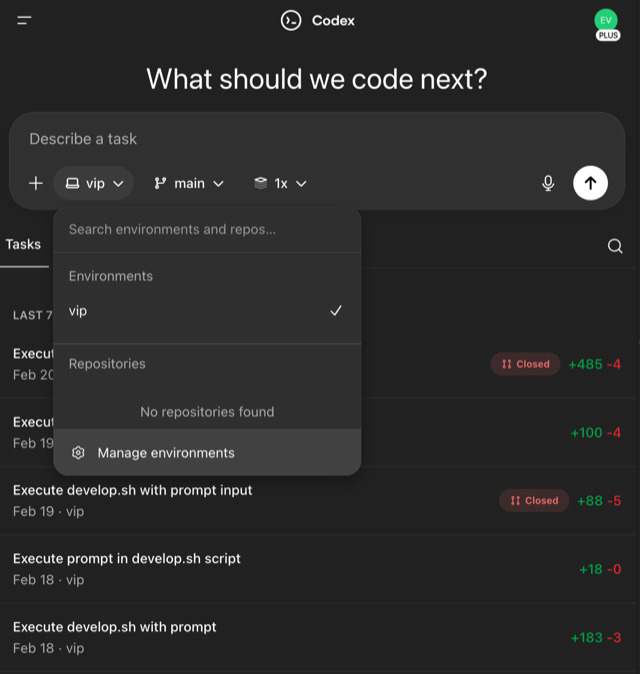Viewport: 640px width, 674px height.
Task: Click the +183 -3 diff stats
Action: click(596, 638)
